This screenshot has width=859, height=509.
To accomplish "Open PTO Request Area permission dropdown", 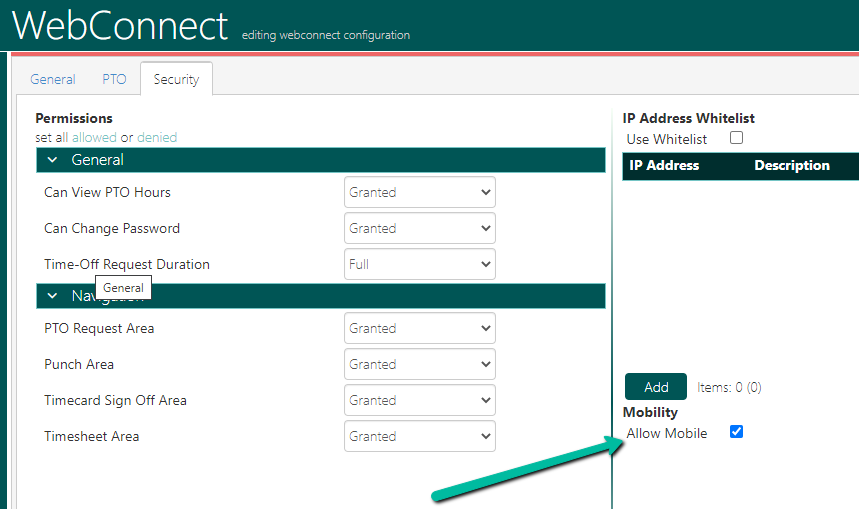I will coord(420,328).
